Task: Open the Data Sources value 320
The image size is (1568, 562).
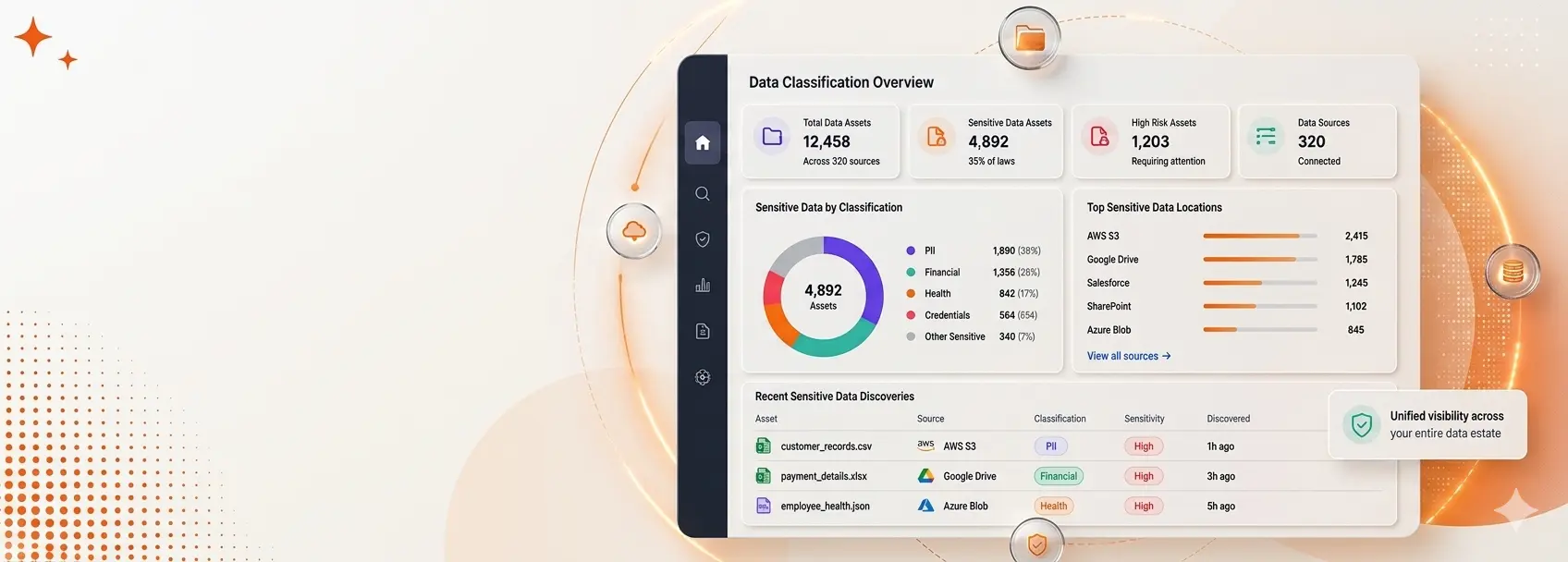Action: [x=1311, y=141]
